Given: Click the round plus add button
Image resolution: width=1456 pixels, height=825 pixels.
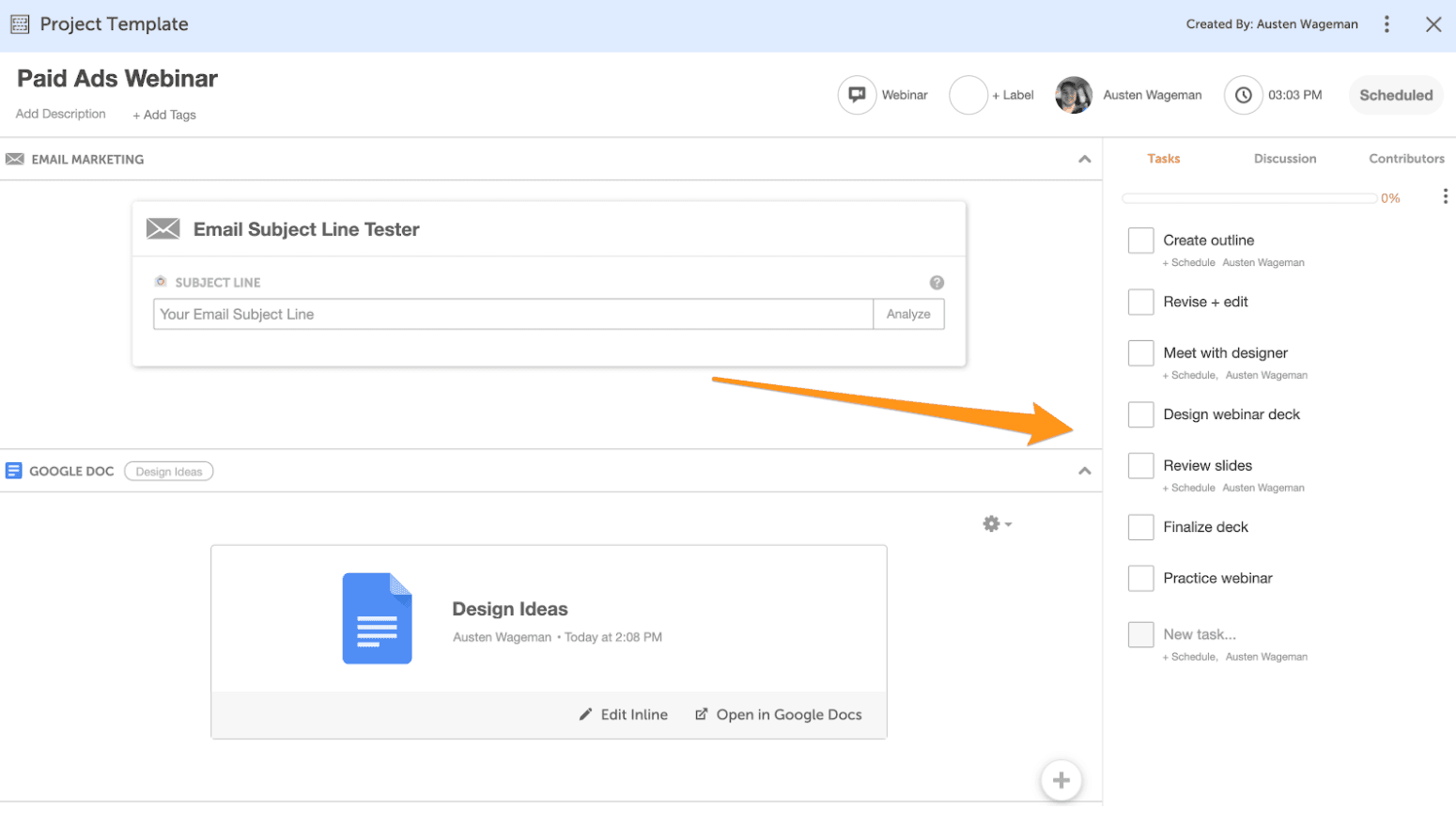Looking at the screenshot, I should pos(1061,780).
